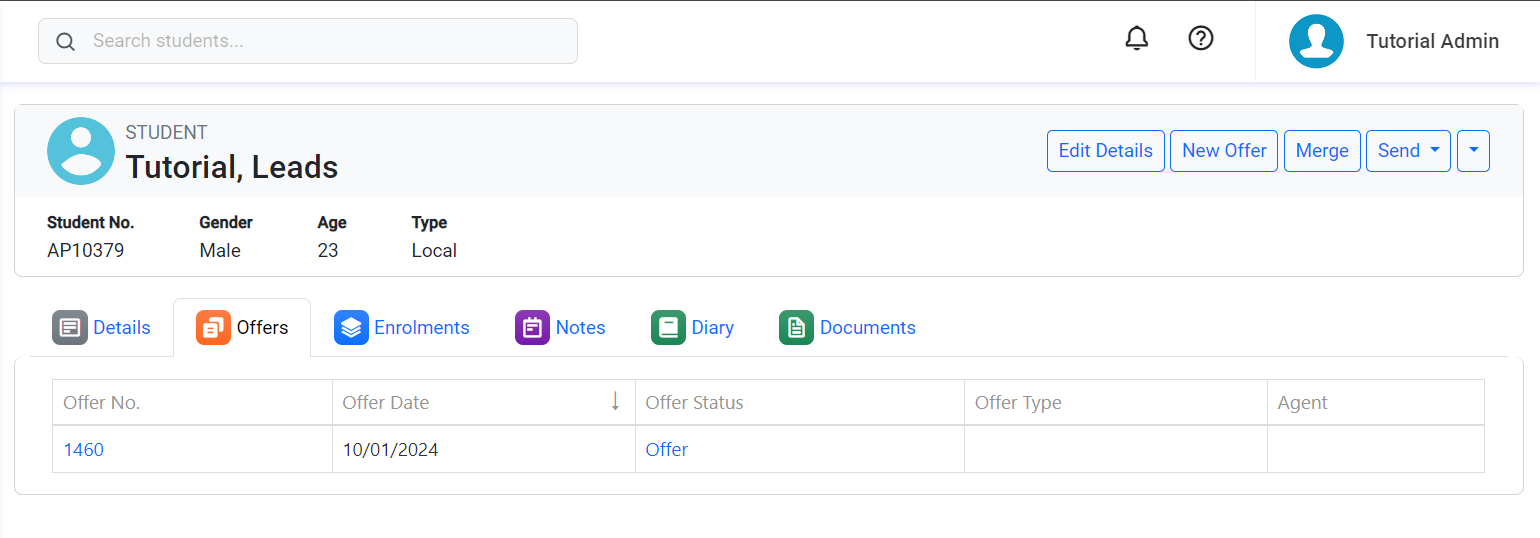
Task: Click the Tutorial Admin avatar icon
Action: (x=1315, y=41)
